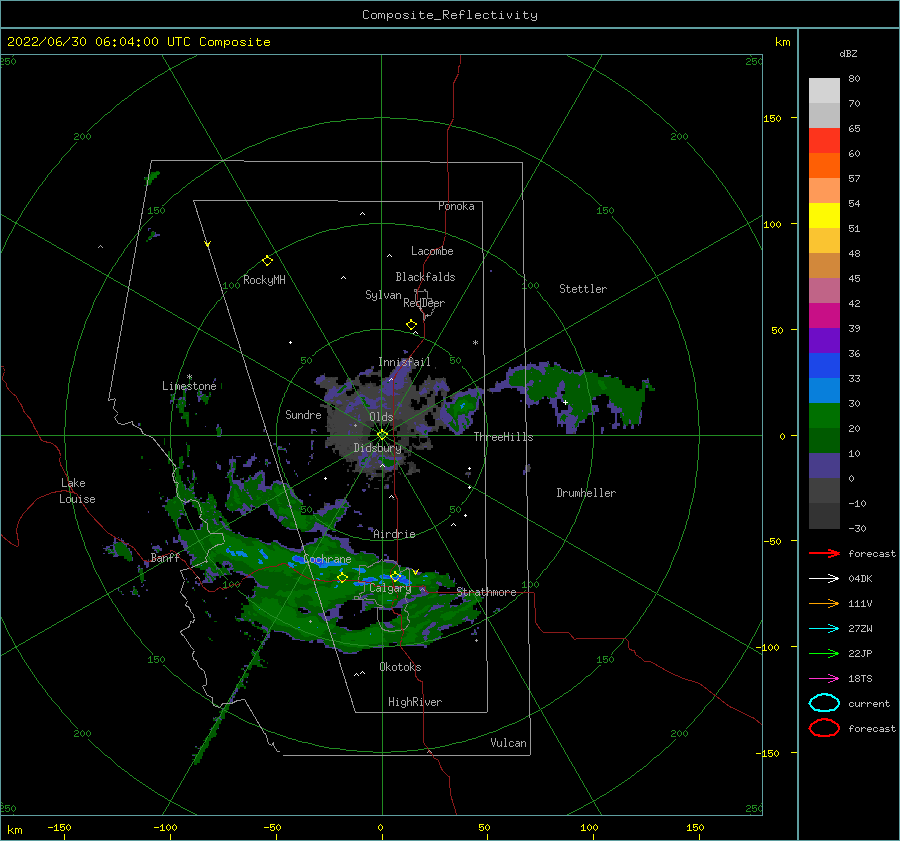Screen dimensions: 900x841
Task: Click the Didsbury town label
Action: 377,448
